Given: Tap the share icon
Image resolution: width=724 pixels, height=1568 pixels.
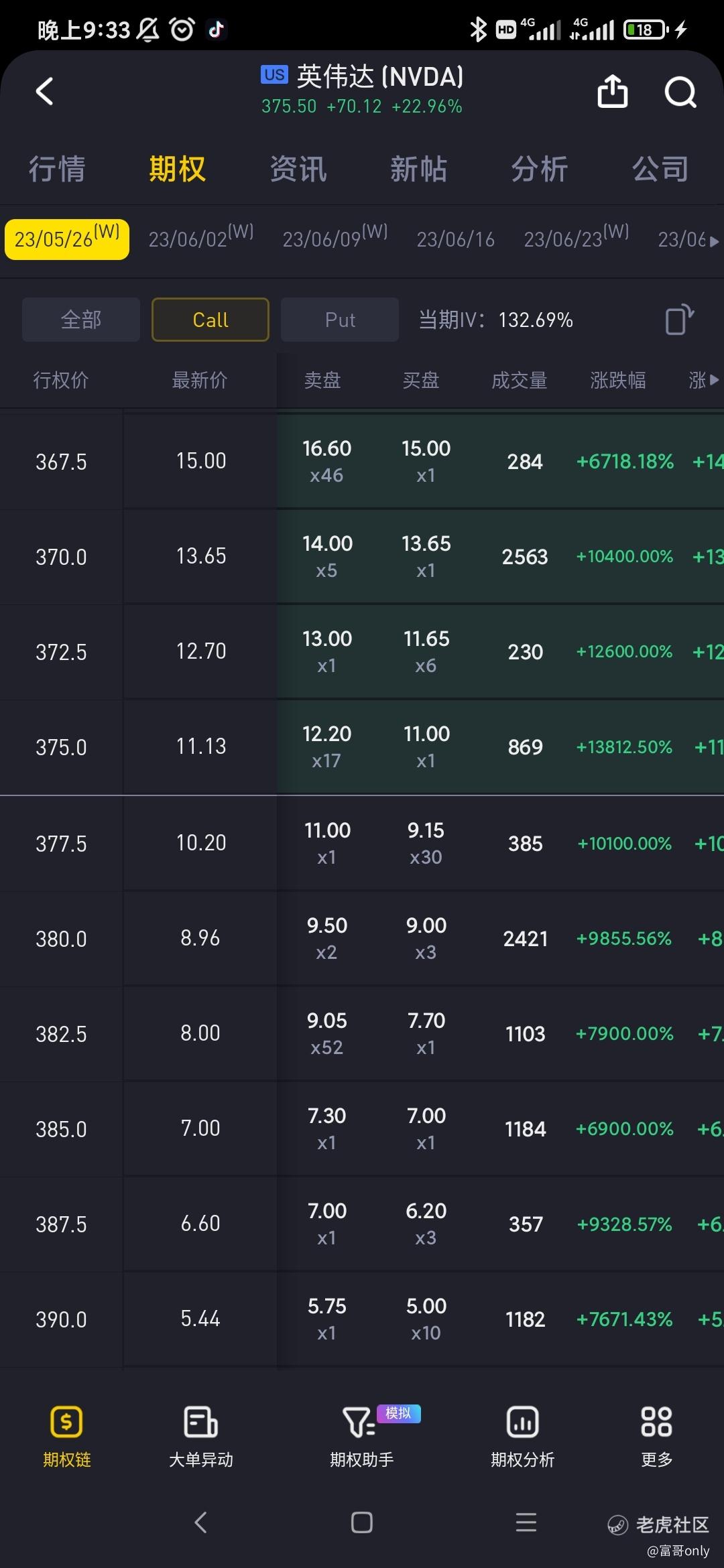Looking at the screenshot, I should pos(612,91).
